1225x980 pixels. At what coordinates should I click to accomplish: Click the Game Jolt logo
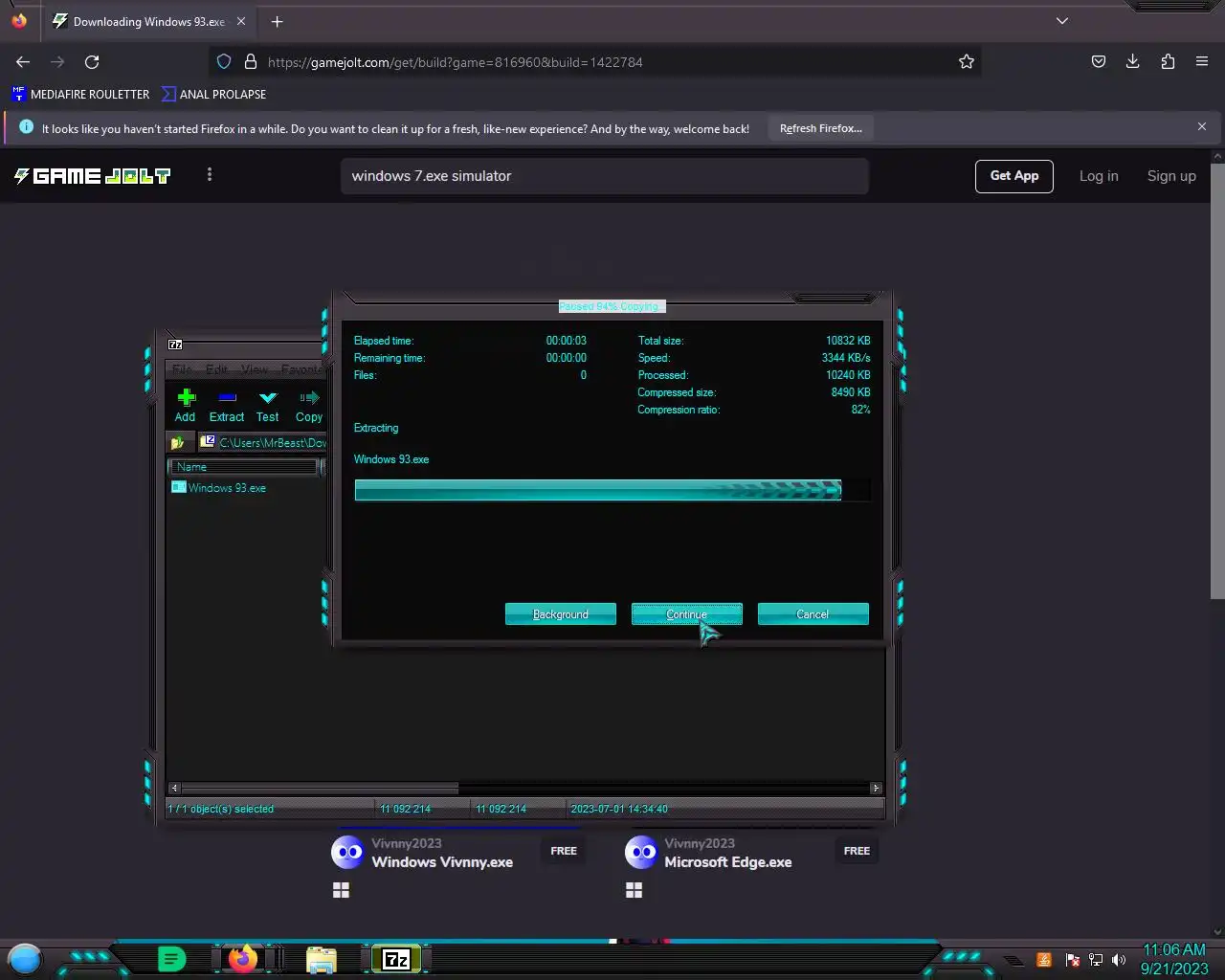[x=92, y=176]
